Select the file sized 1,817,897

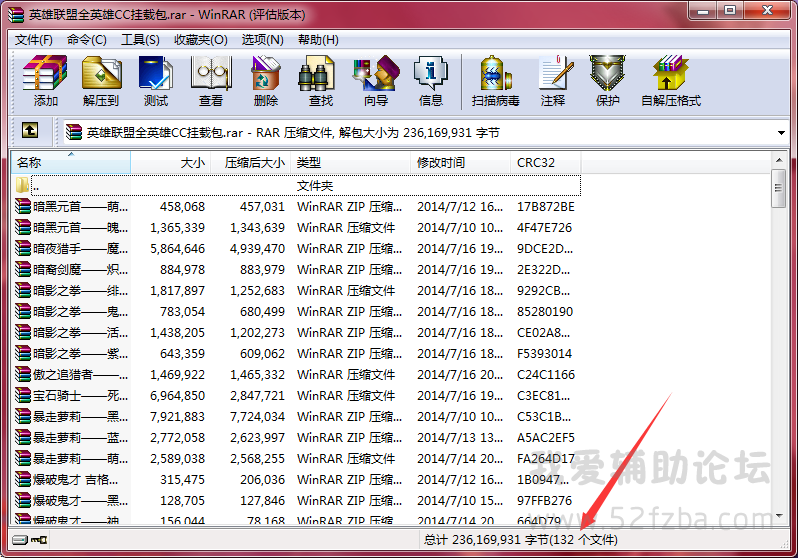point(297,290)
